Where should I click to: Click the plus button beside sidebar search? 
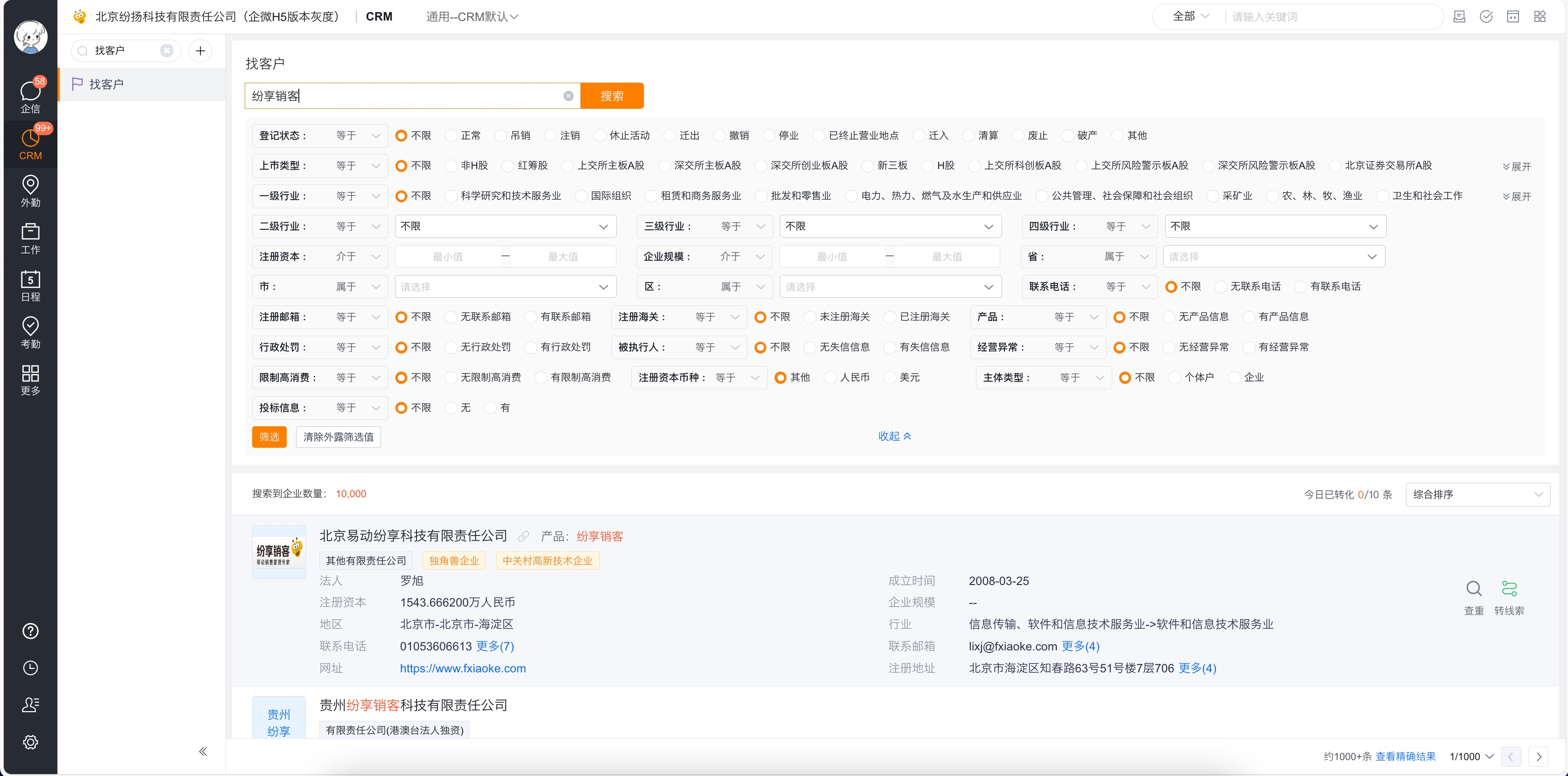[200, 50]
